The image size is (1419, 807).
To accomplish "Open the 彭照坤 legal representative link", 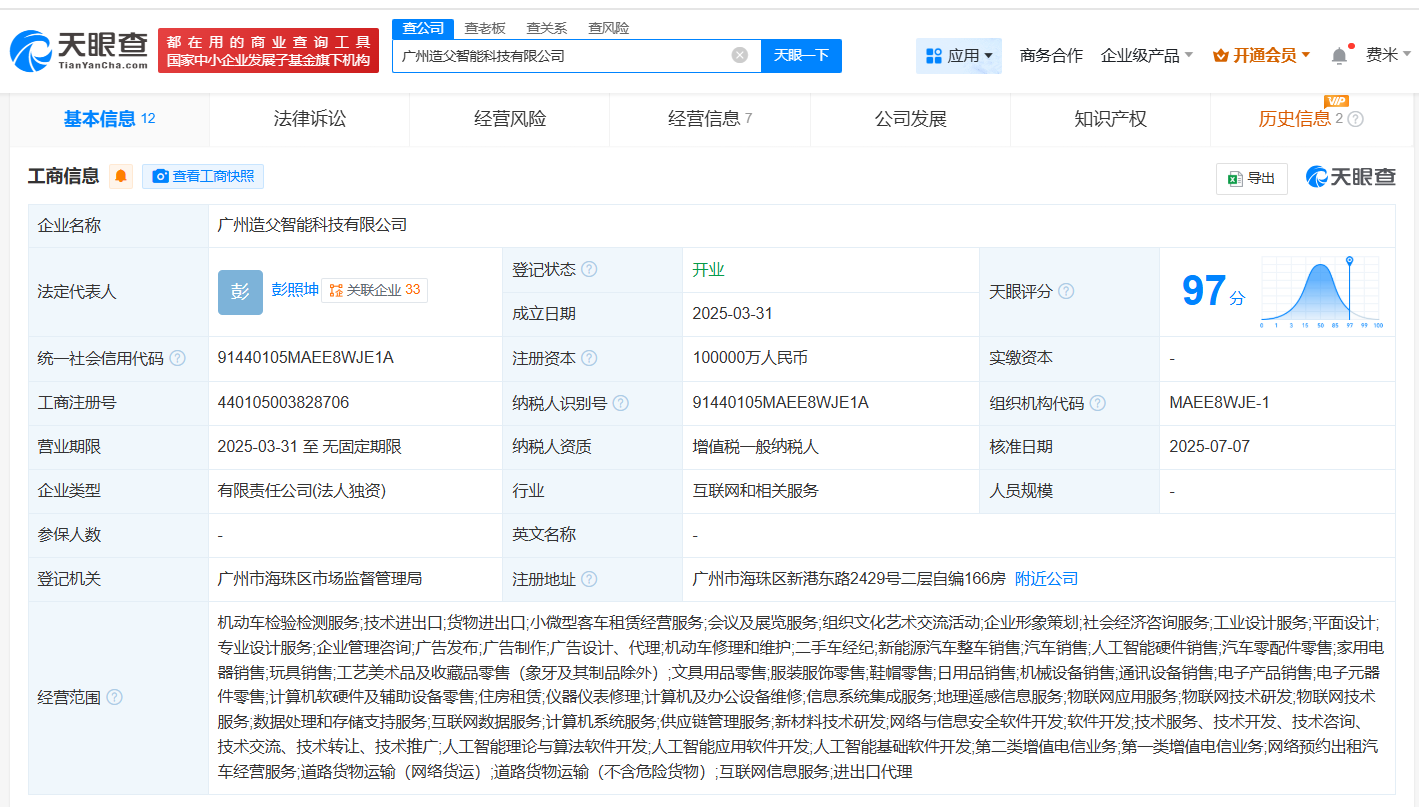I will click(295, 289).
